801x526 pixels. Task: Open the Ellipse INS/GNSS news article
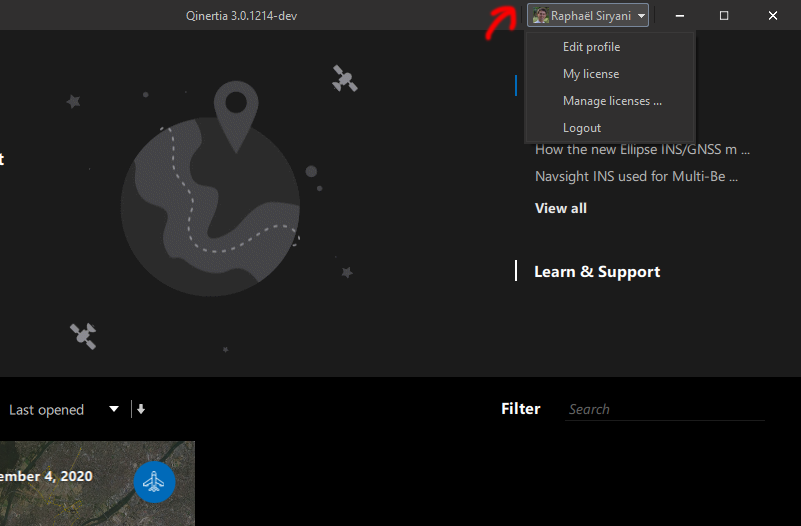(642, 150)
